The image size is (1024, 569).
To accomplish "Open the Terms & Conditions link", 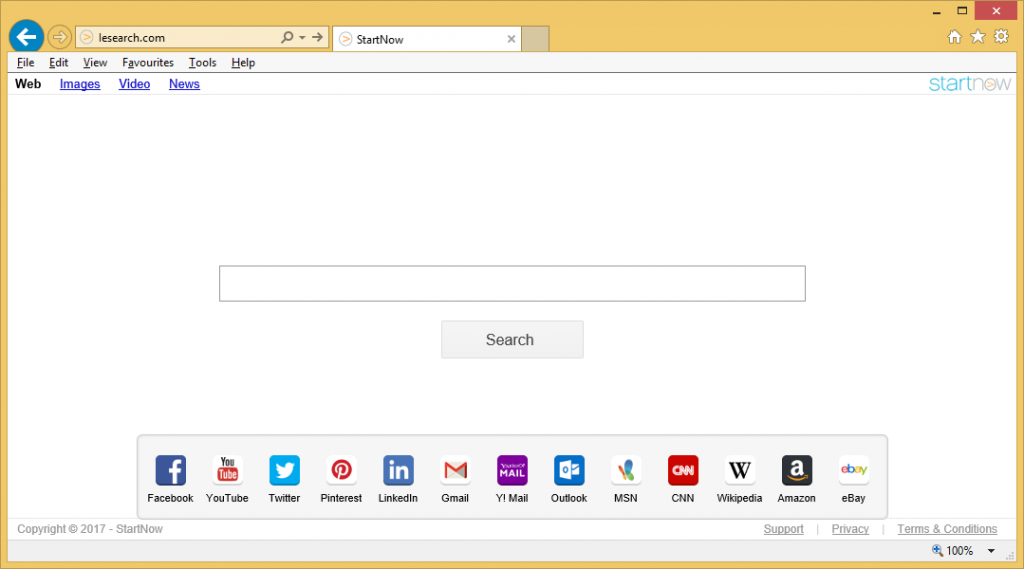I will point(946,529).
